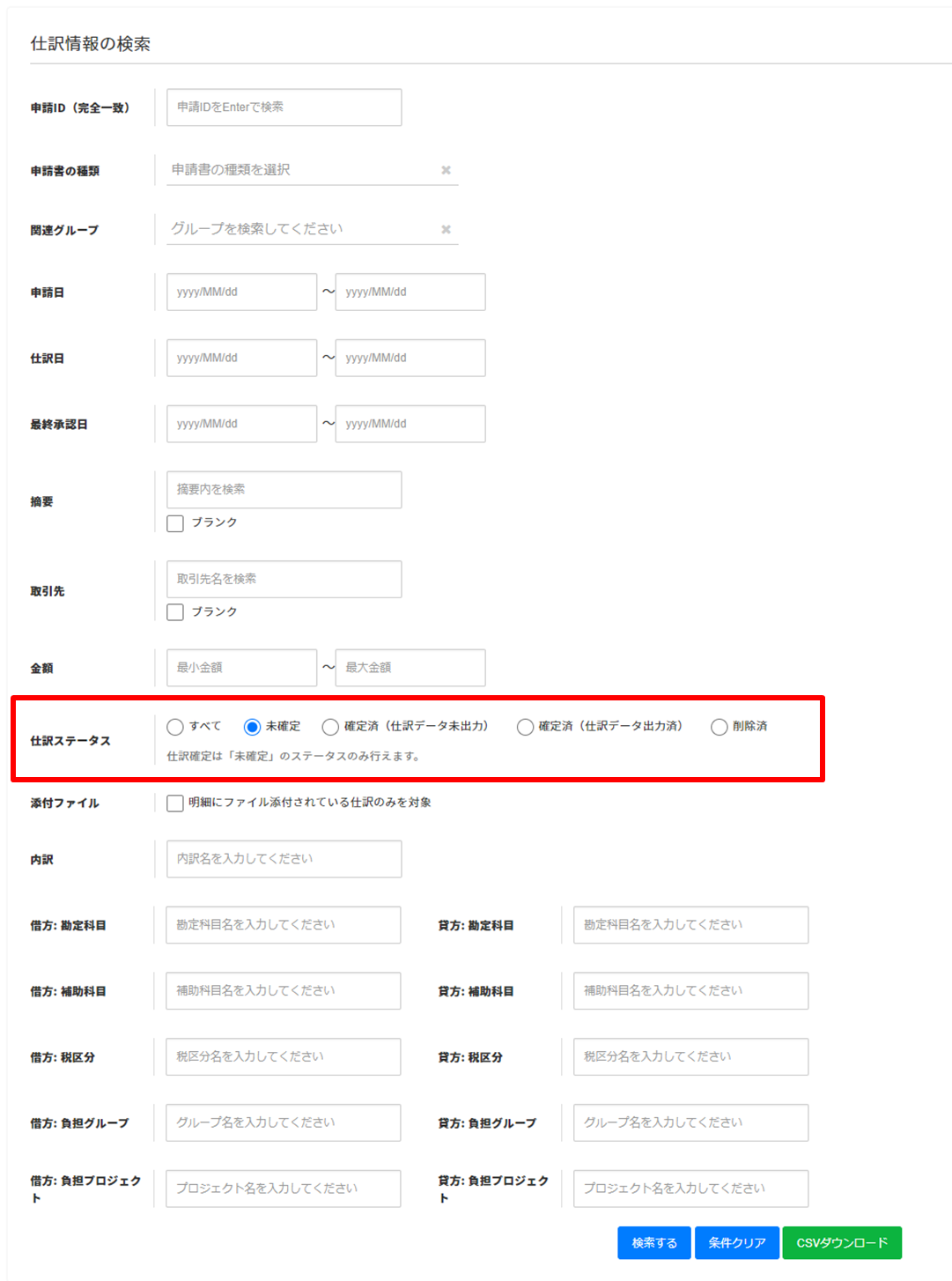Choose 確定済（仕訳データ未出力） status
This screenshot has height=1281, width=952.
(330, 727)
